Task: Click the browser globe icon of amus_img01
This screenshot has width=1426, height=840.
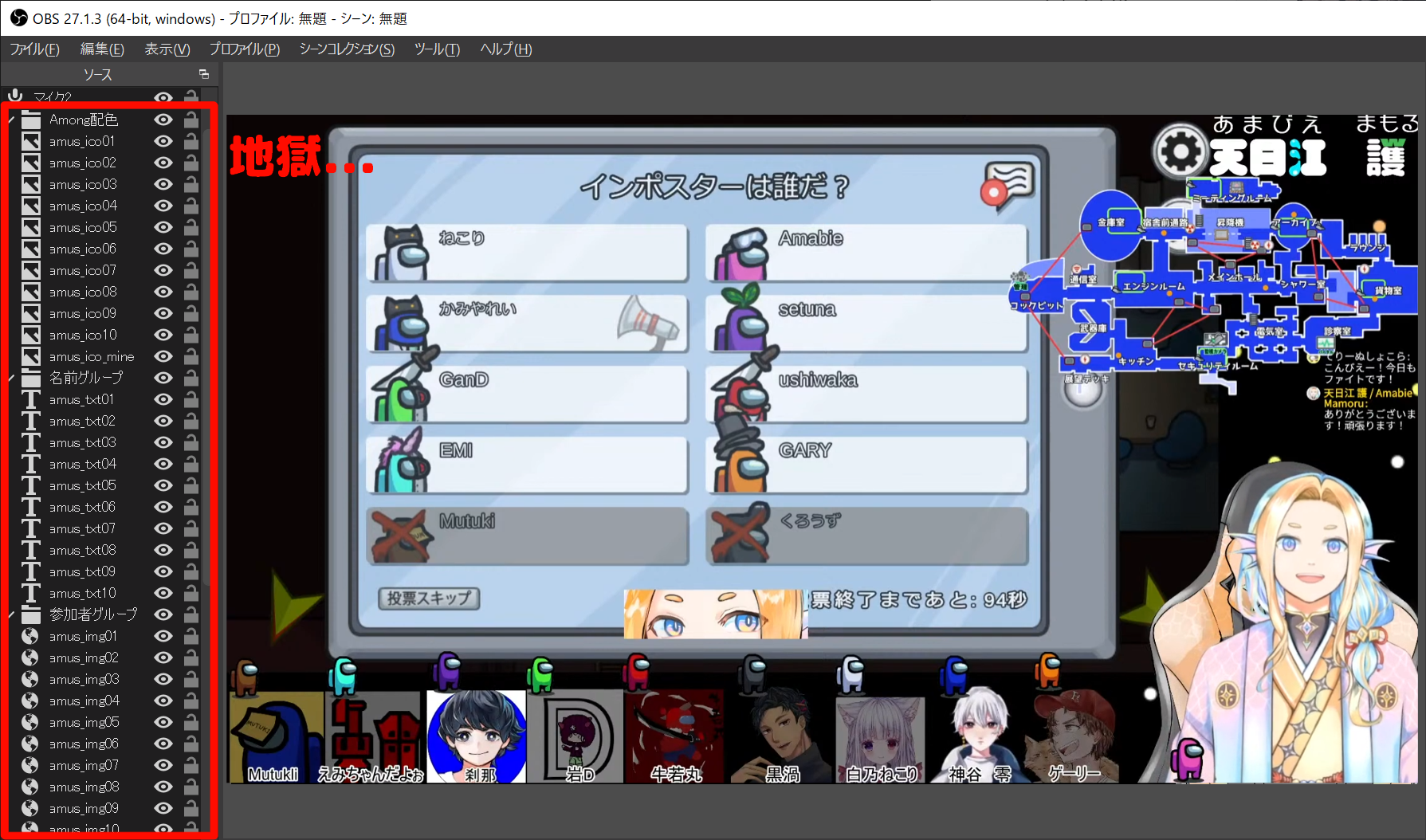Action: [30, 636]
